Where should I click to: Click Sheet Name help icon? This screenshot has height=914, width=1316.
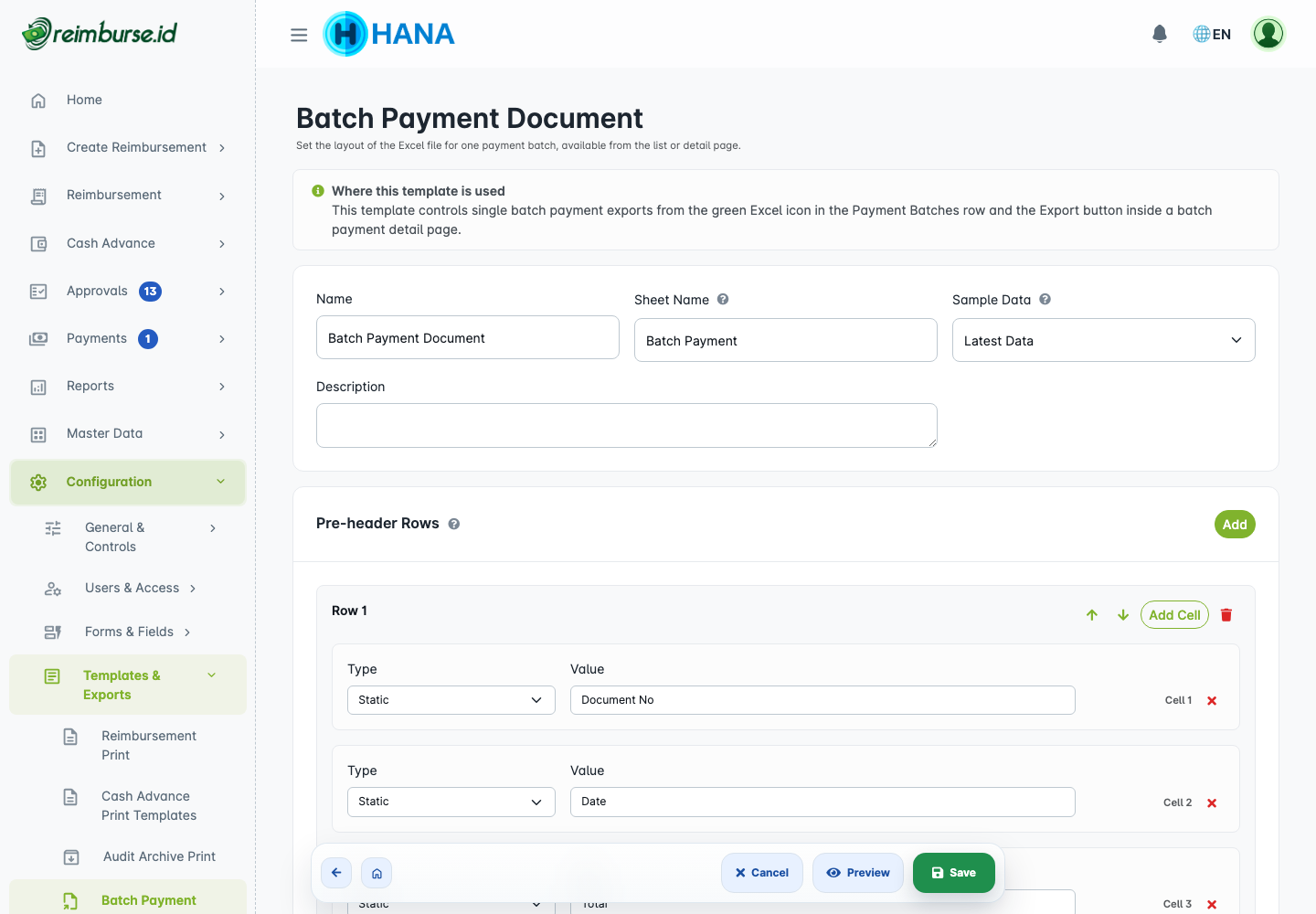click(x=723, y=299)
